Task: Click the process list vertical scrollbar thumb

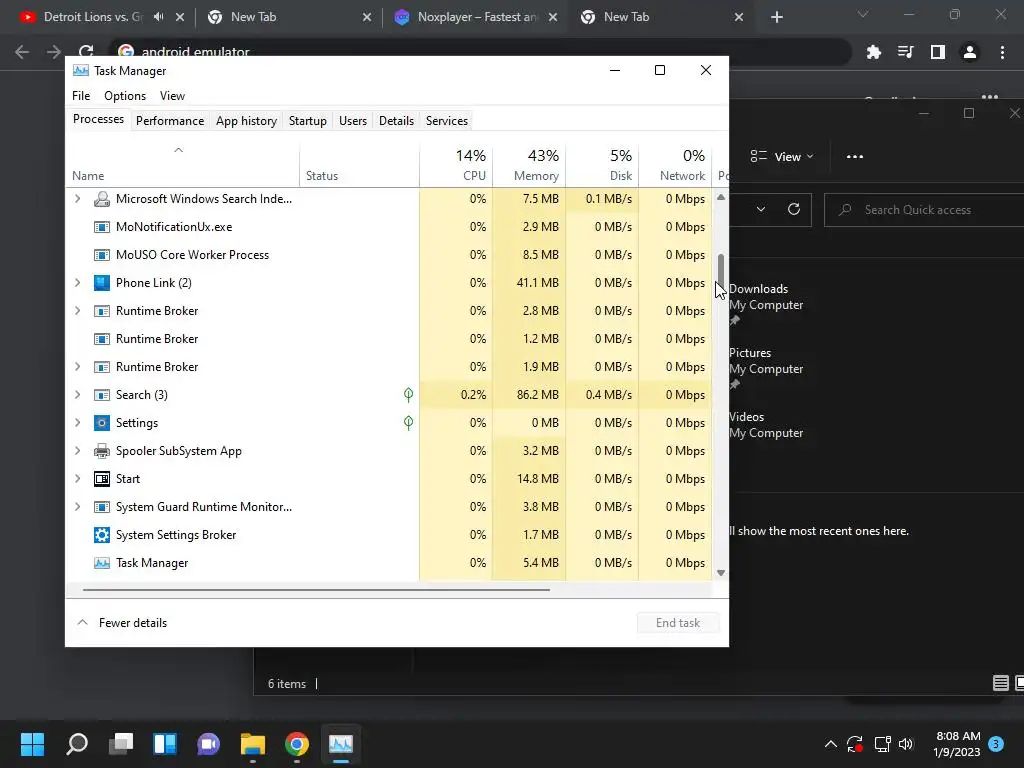Action: click(x=721, y=268)
